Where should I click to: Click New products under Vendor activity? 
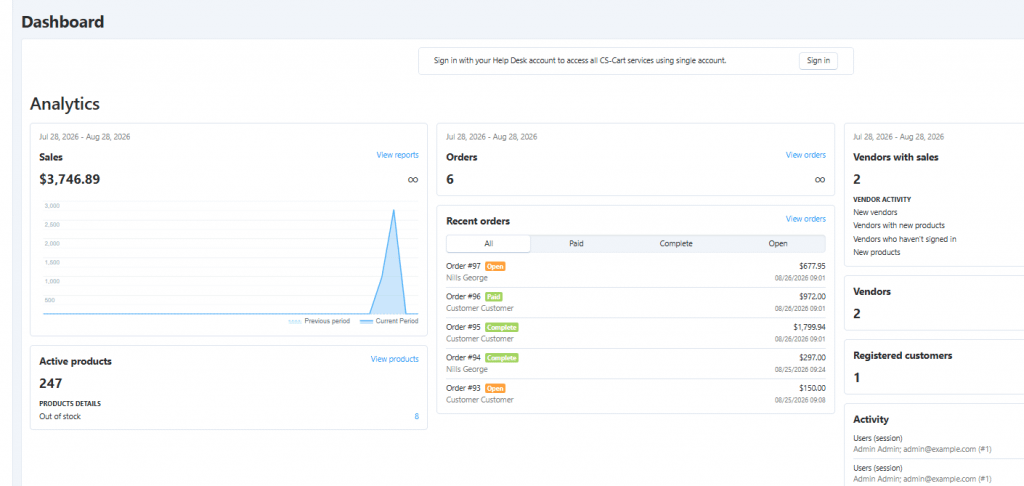coord(876,252)
